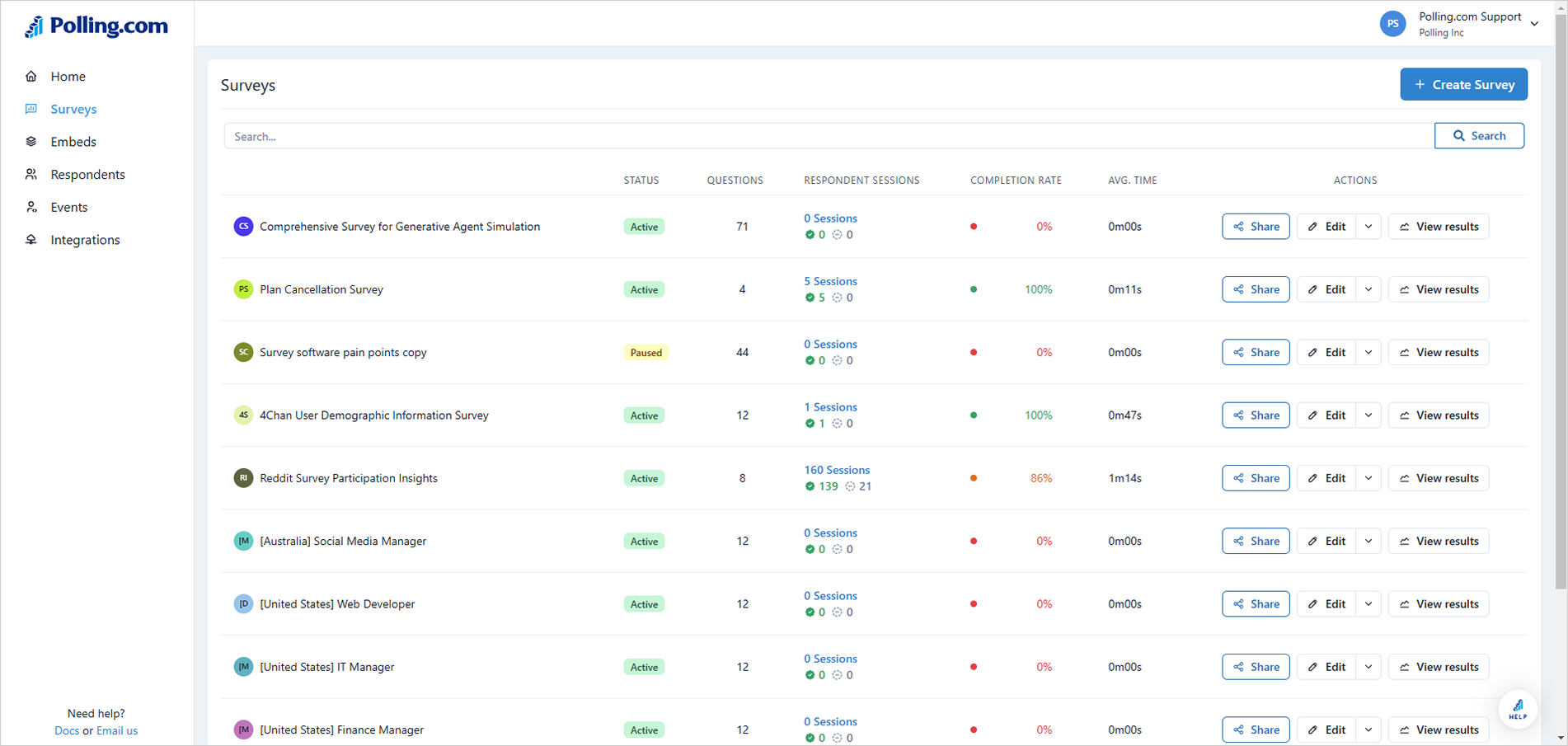1568x746 pixels.
Task: Open 160 Sessions link for Reddit survey
Action: coord(837,470)
